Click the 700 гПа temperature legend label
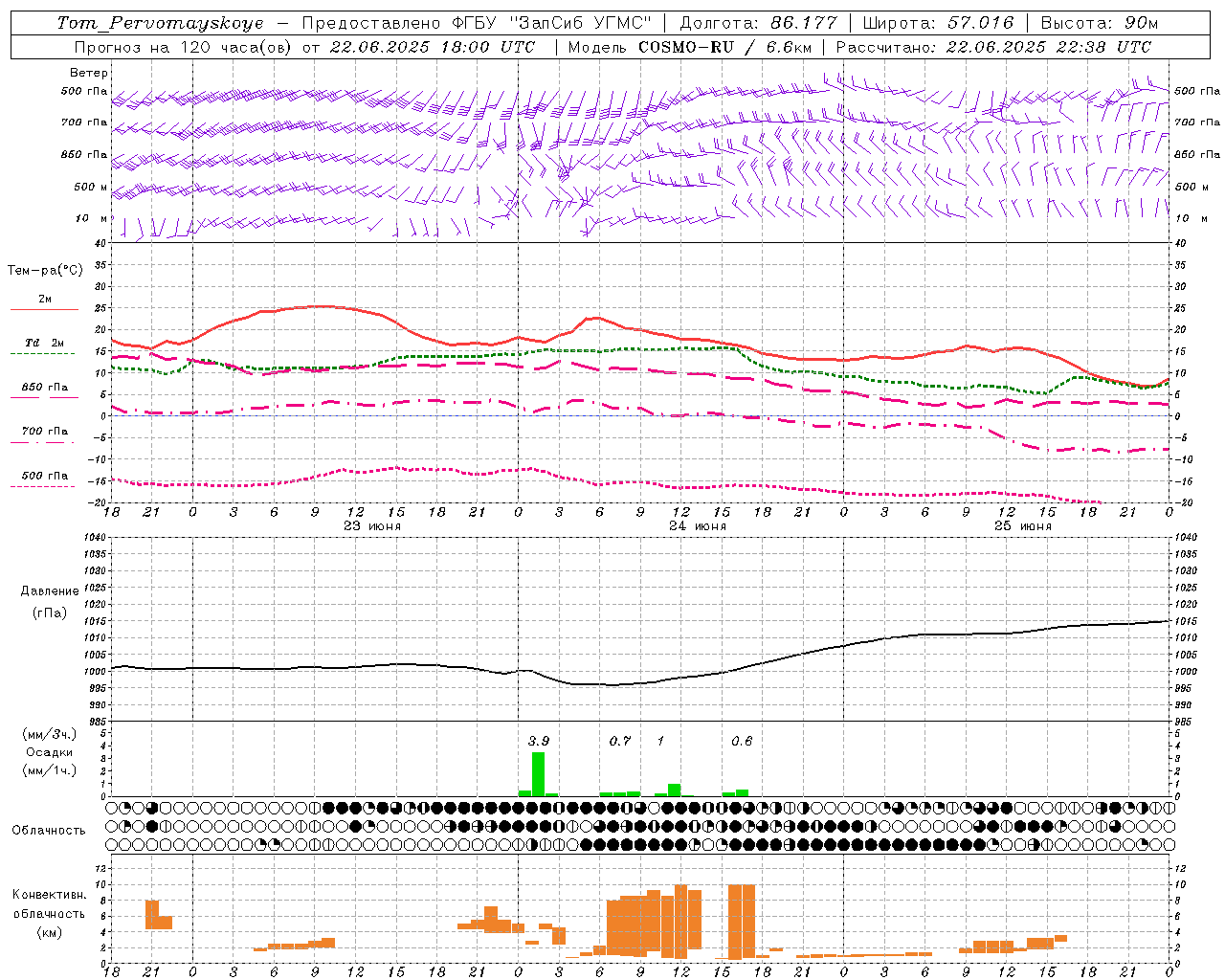The image size is (1225, 980). tap(45, 432)
